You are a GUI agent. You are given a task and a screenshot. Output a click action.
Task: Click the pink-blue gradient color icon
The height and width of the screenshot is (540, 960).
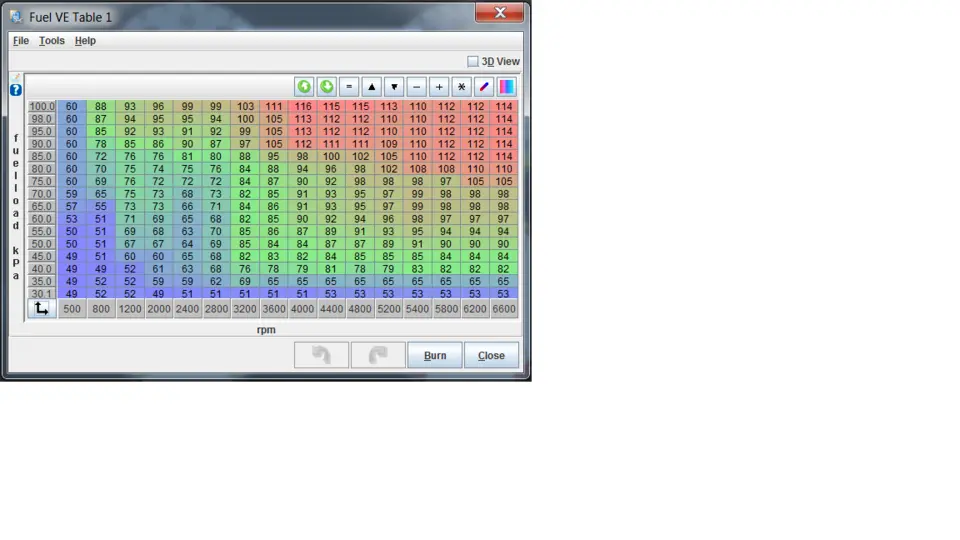[x=506, y=87]
